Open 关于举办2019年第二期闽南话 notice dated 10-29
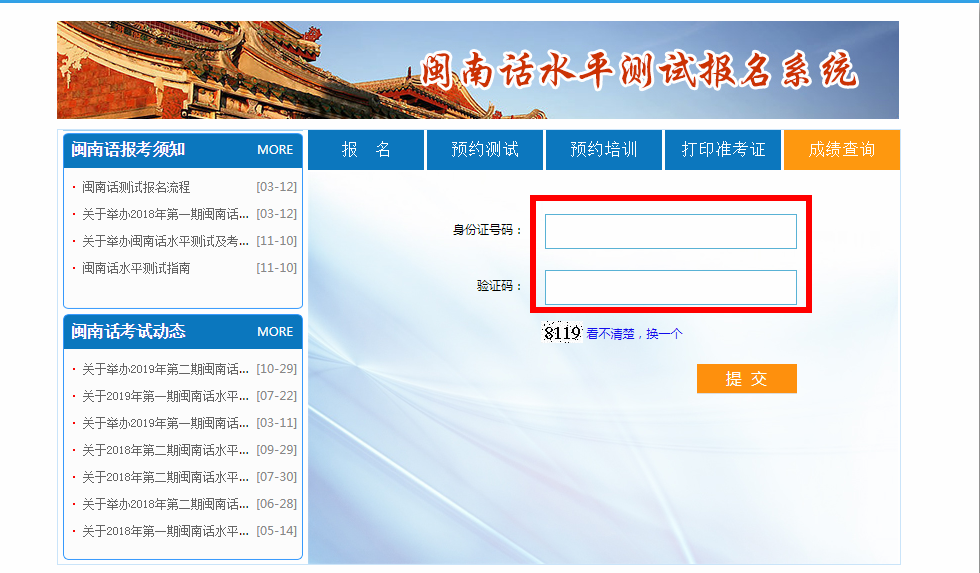The height and width of the screenshot is (573, 980). (x=166, y=369)
